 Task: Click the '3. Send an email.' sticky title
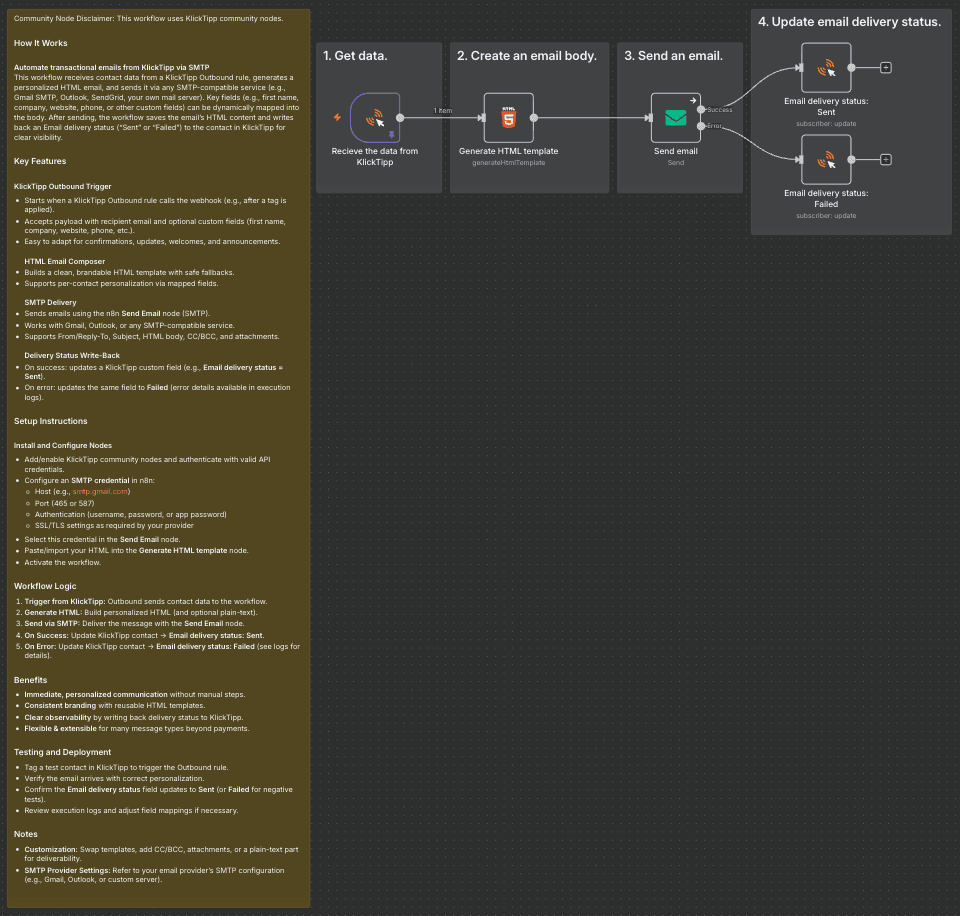pyautogui.click(x=673, y=56)
